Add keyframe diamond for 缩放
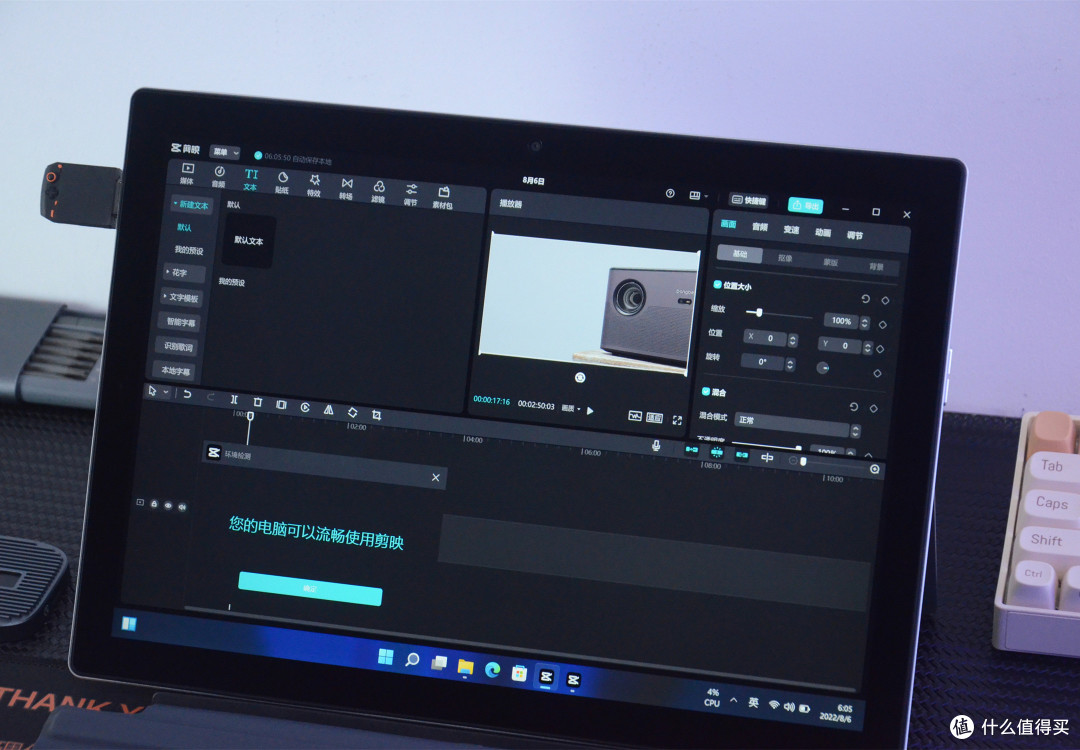The width and height of the screenshot is (1080, 750). point(882,324)
